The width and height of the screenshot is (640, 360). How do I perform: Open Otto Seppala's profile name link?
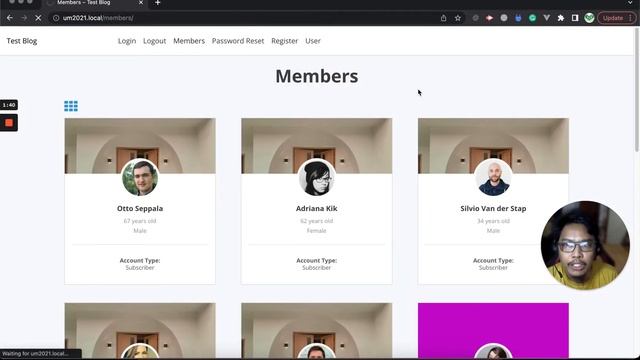tap(140, 208)
